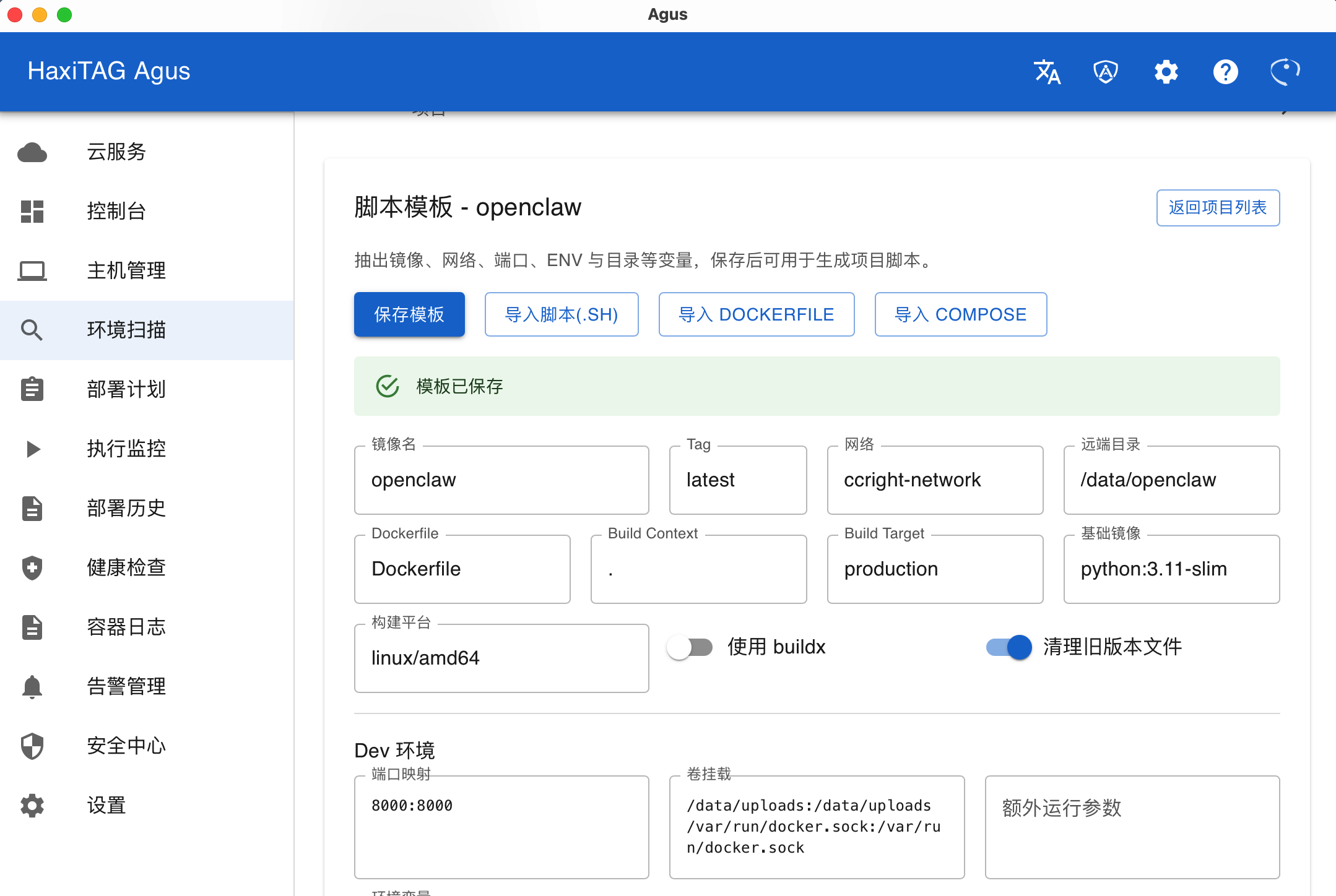Select 主机管理 from the sidebar
Viewport: 1336px width, 896px height.
click(126, 270)
